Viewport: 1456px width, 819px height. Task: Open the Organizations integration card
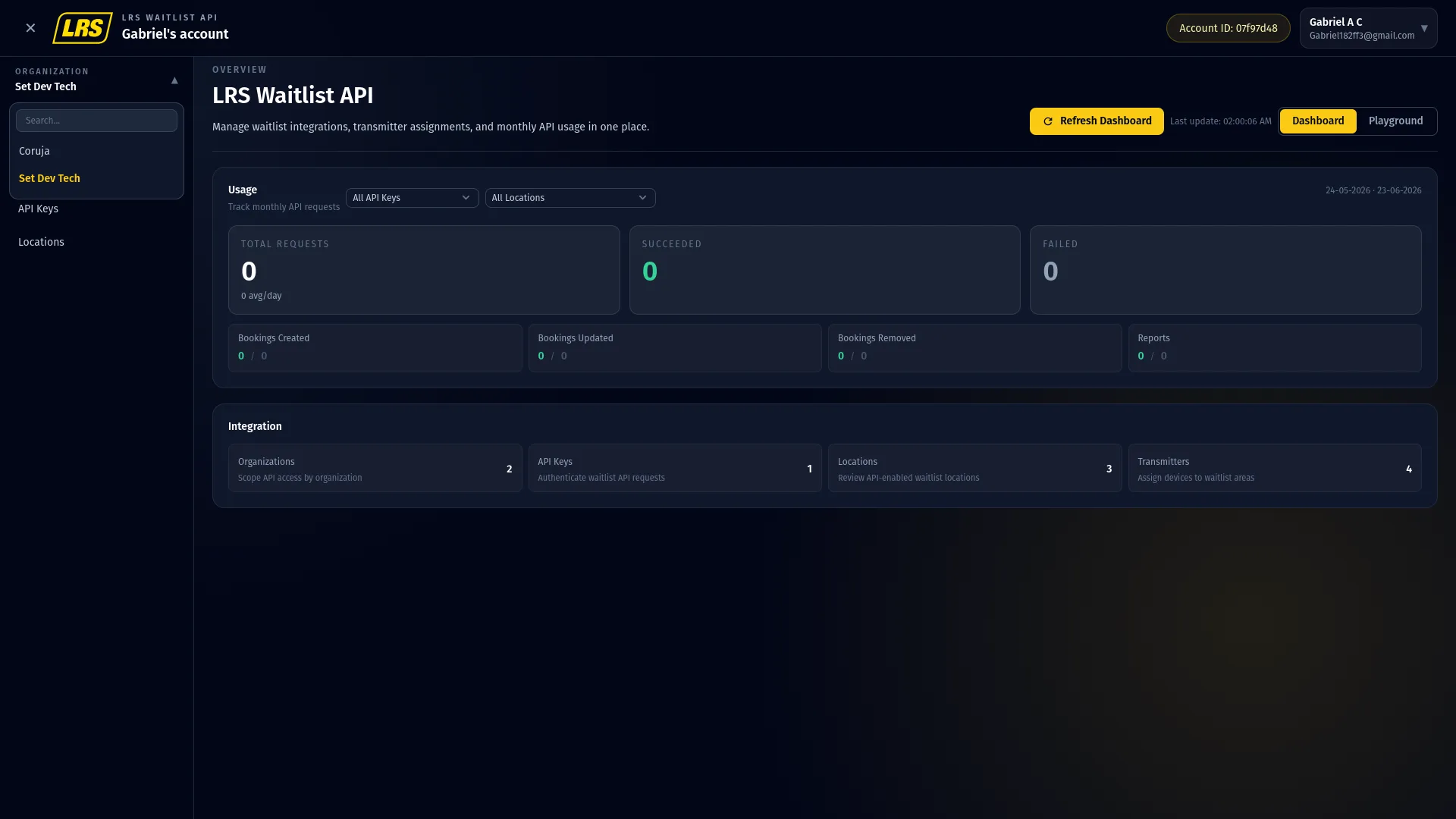tap(375, 469)
